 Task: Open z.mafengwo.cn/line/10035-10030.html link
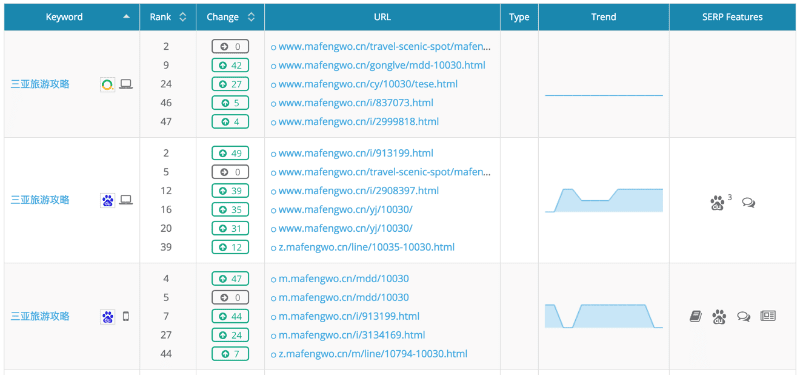pos(366,247)
